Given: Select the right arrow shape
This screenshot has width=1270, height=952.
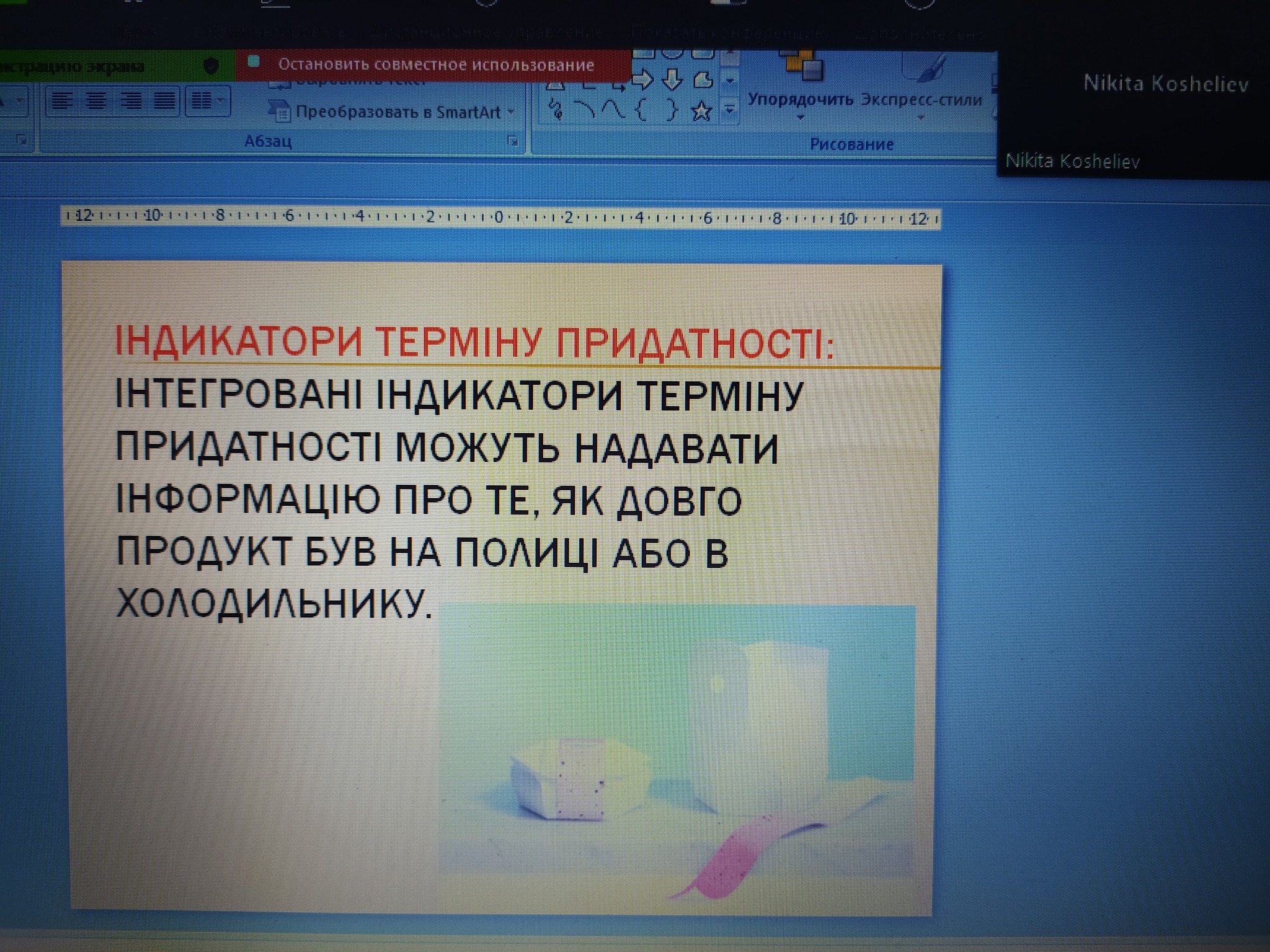Looking at the screenshot, I should [642, 80].
